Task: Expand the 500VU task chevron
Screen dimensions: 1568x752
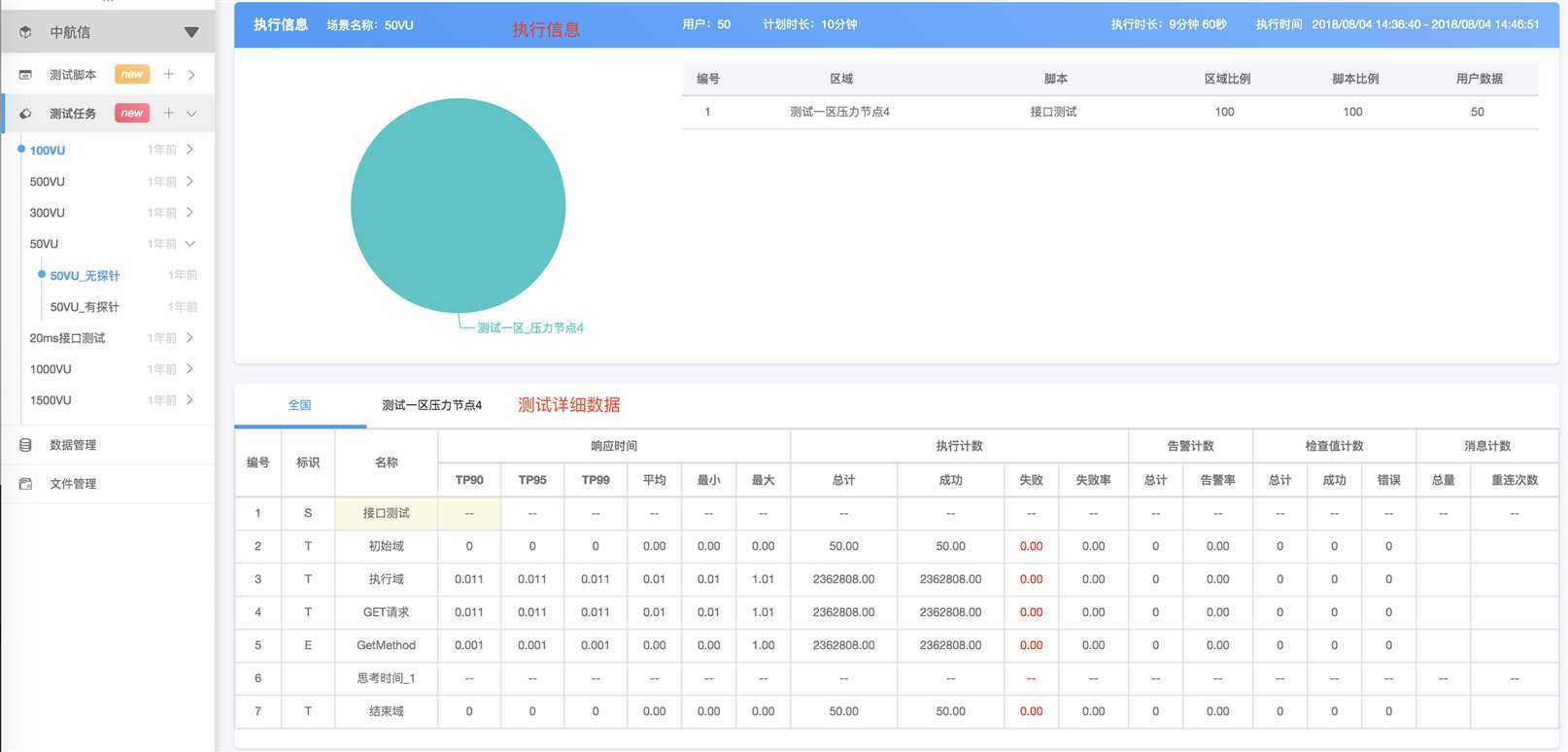Action: click(189, 181)
